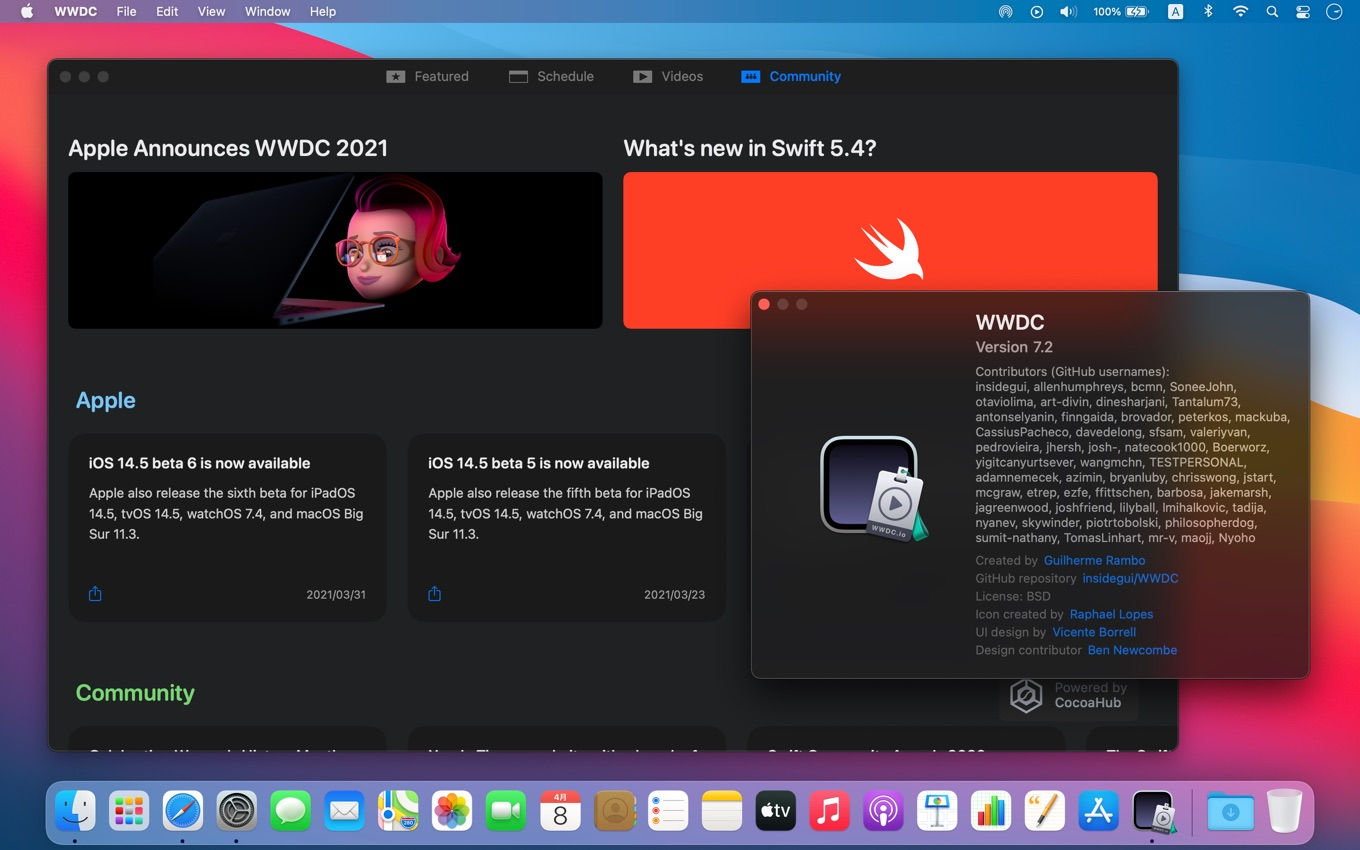The width and height of the screenshot is (1360, 850).
Task: Open the Help menu
Action: pos(323,11)
